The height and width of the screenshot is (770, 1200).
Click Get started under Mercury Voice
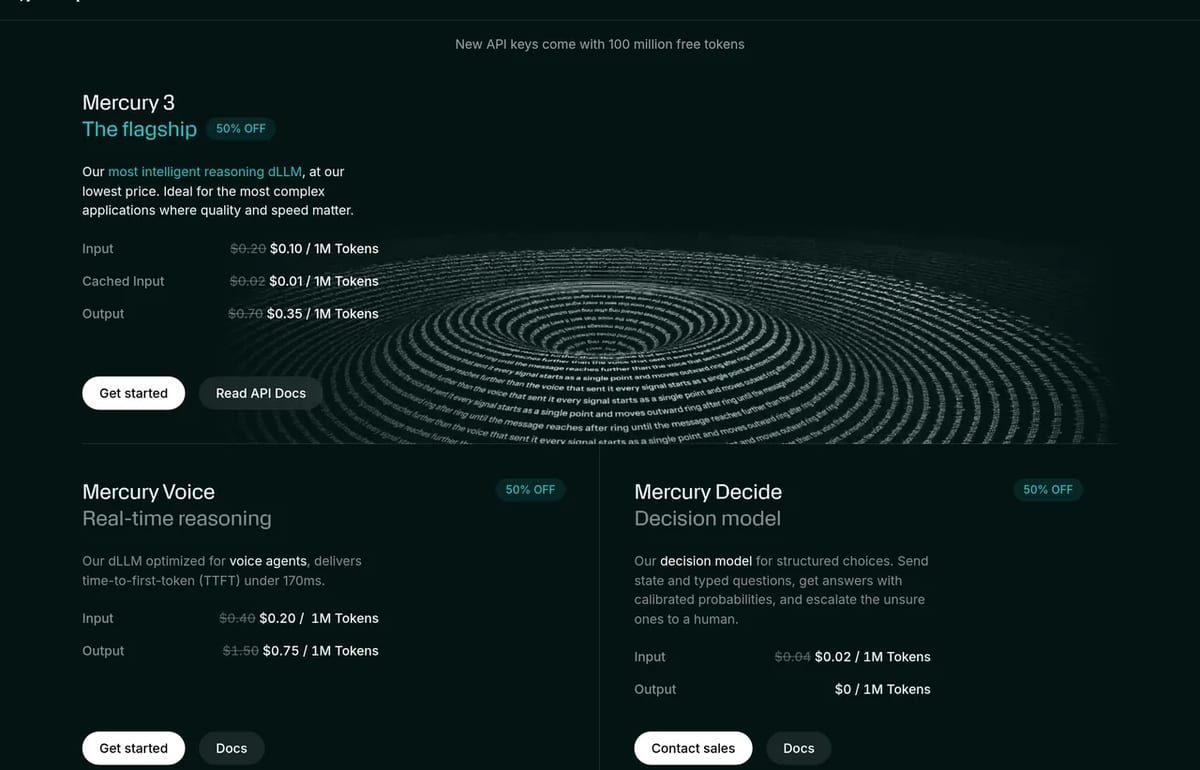coord(133,748)
